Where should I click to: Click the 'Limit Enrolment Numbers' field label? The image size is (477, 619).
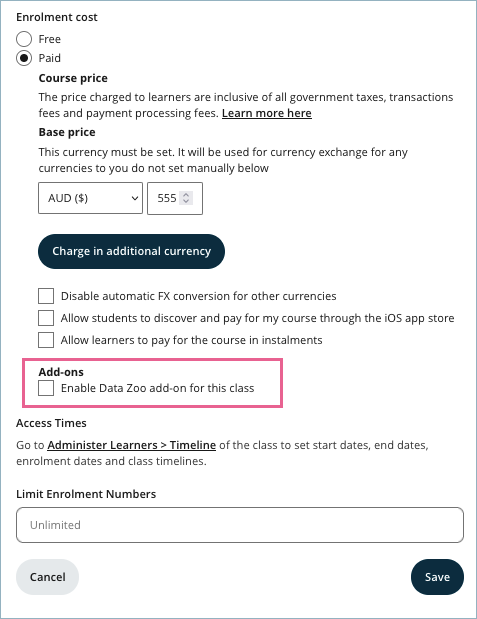point(86,494)
